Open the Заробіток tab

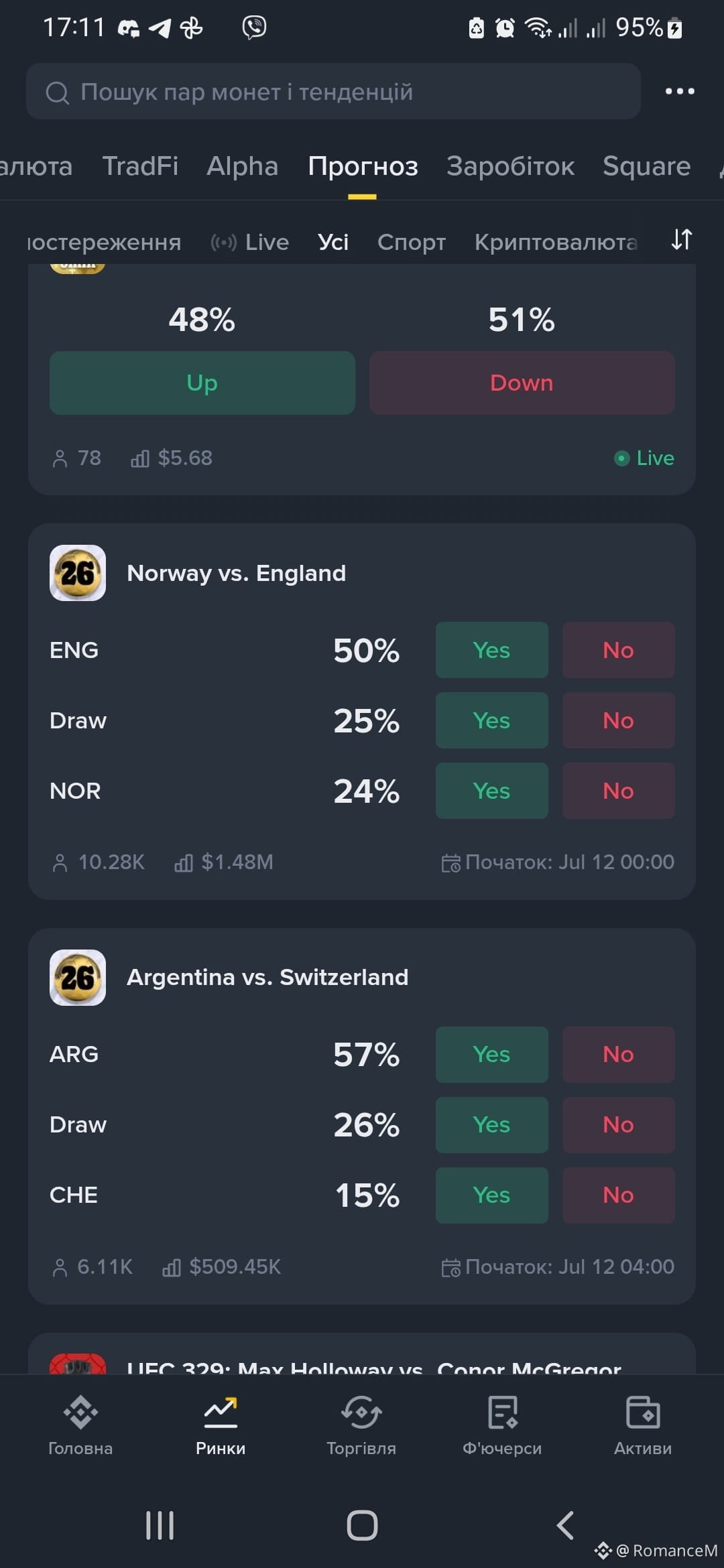coord(511,166)
